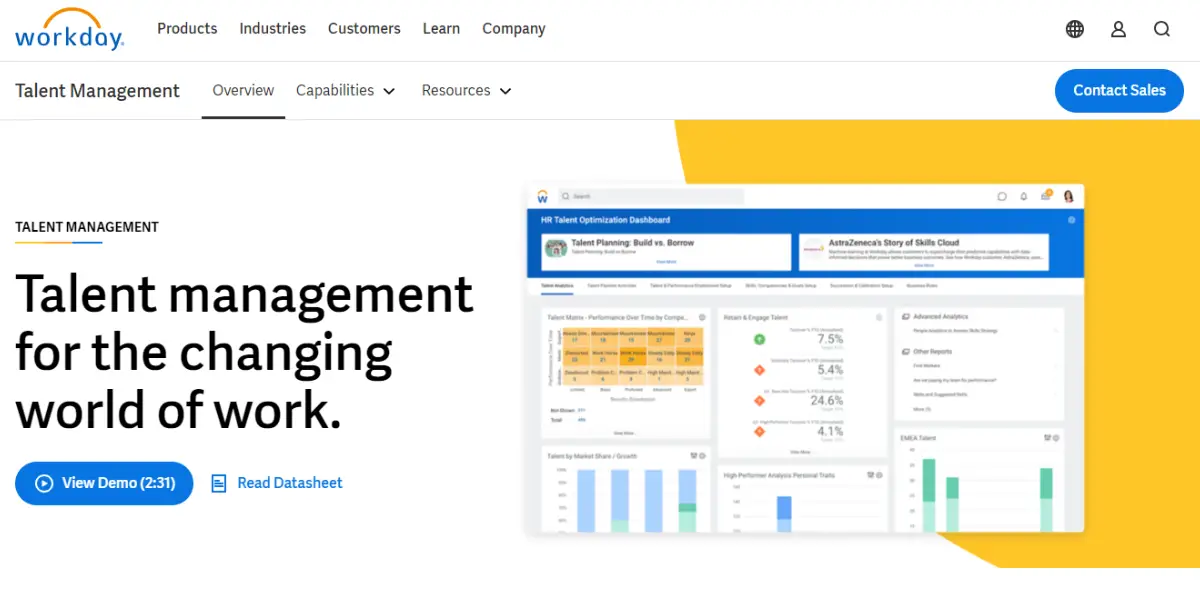Open the Customers menu

tap(364, 28)
